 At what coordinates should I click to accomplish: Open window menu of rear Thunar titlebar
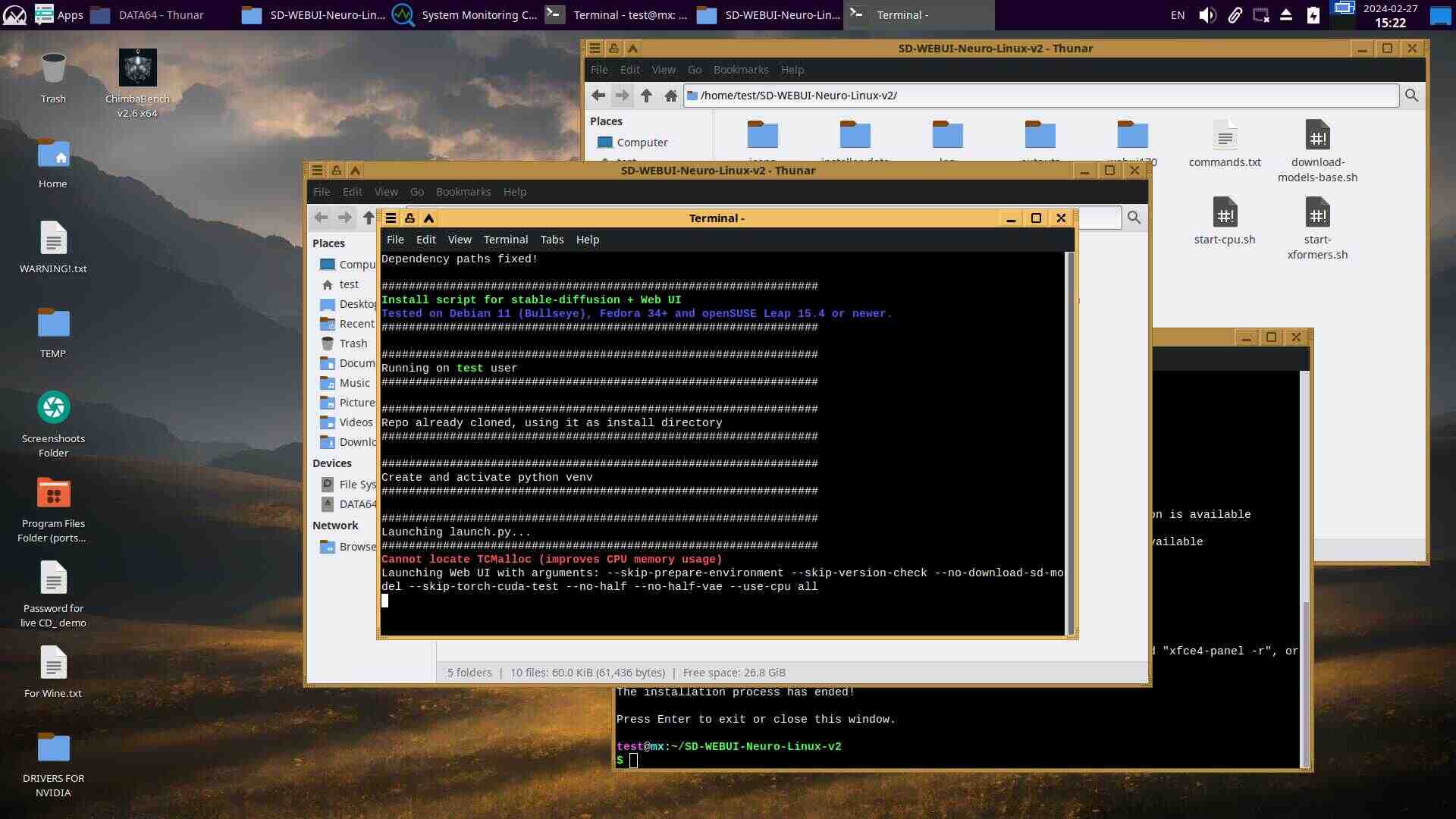[x=595, y=49]
